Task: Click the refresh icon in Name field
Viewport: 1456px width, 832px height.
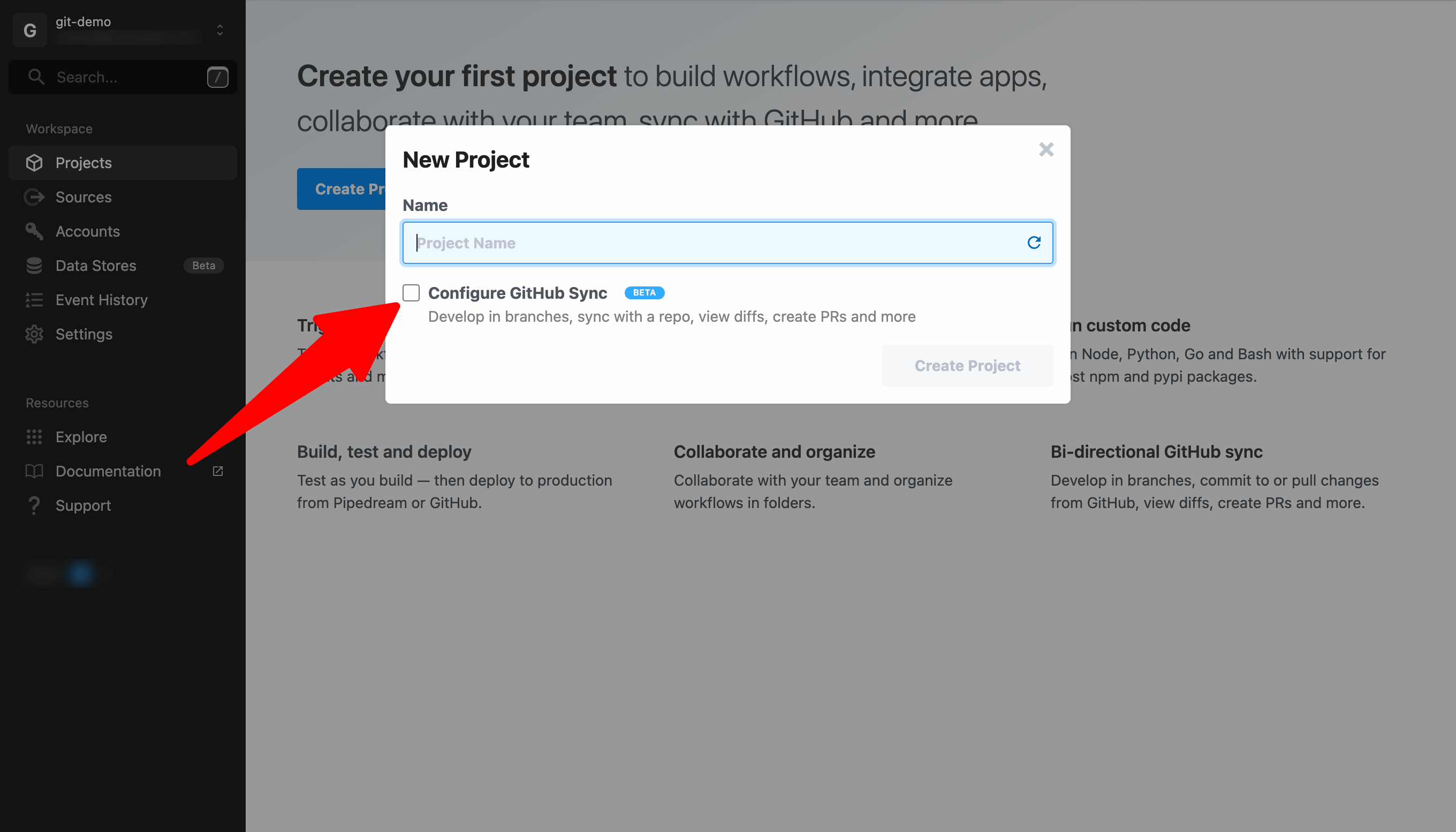Action: (1034, 243)
